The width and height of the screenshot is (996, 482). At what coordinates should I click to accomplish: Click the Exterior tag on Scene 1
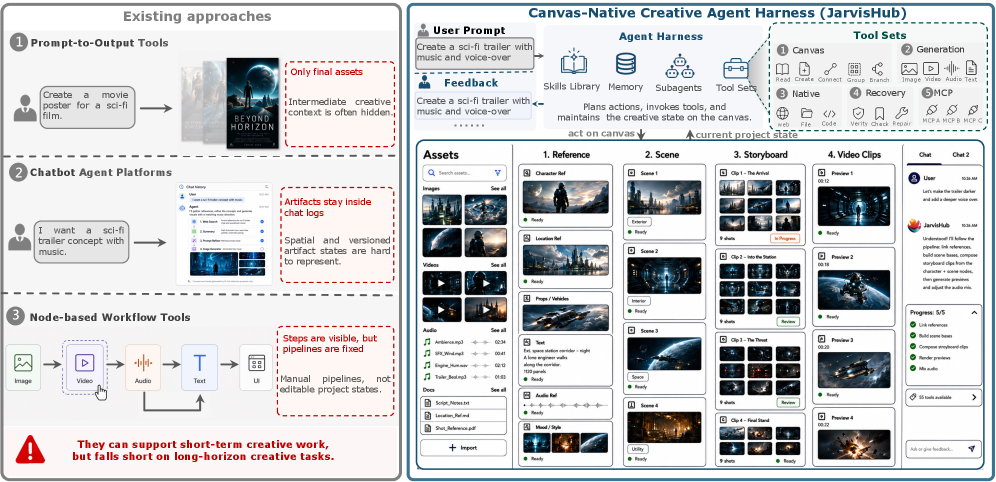click(640, 222)
